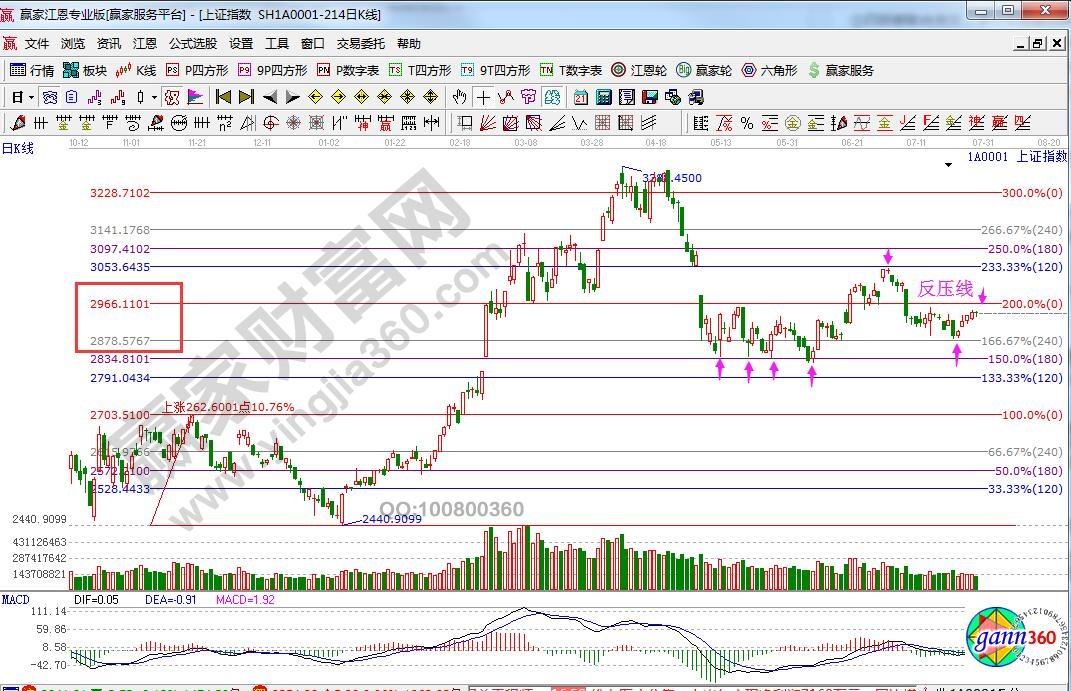
Task: Jump to first bar with skip-back arrow
Action: point(223,97)
